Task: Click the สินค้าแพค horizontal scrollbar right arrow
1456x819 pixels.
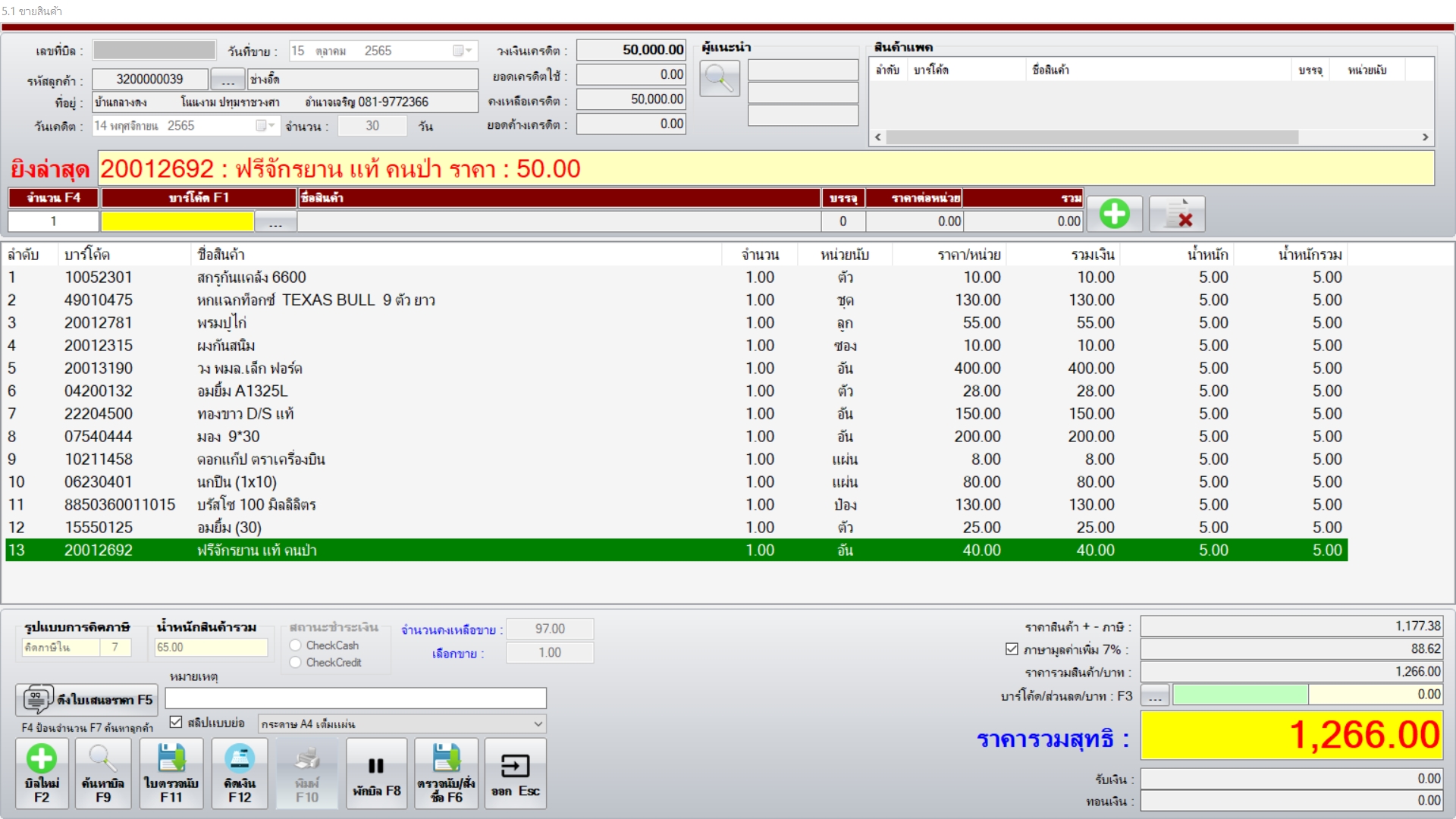Action: click(x=1425, y=137)
